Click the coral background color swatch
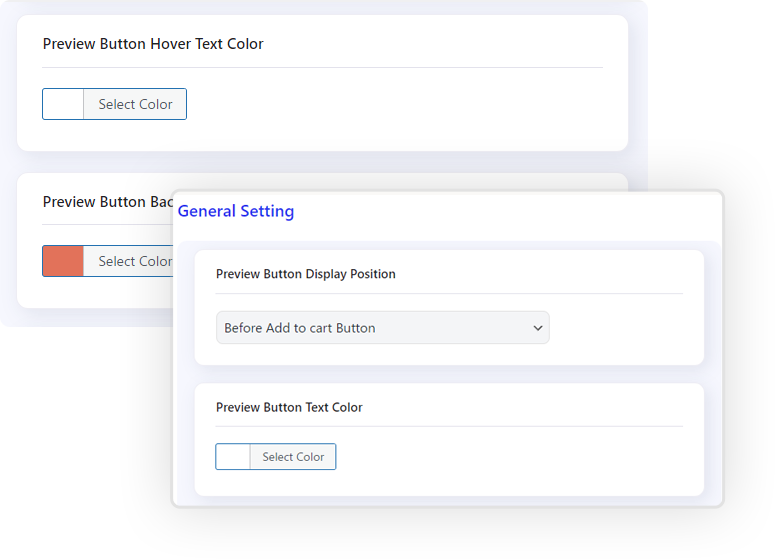This screenshot has height=559, width=775. [x=63, y=261]
